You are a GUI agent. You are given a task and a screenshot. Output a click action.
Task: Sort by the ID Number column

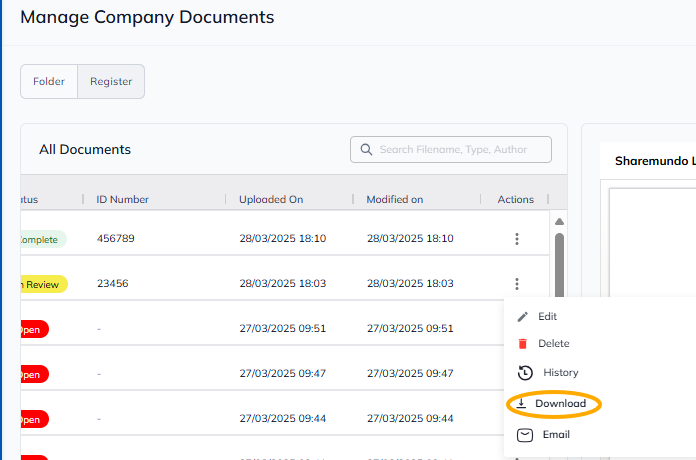(122, 200)
